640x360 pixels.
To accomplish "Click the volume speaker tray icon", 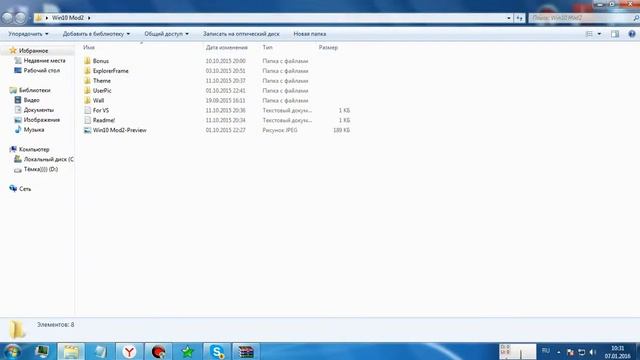I will (593, 352).
